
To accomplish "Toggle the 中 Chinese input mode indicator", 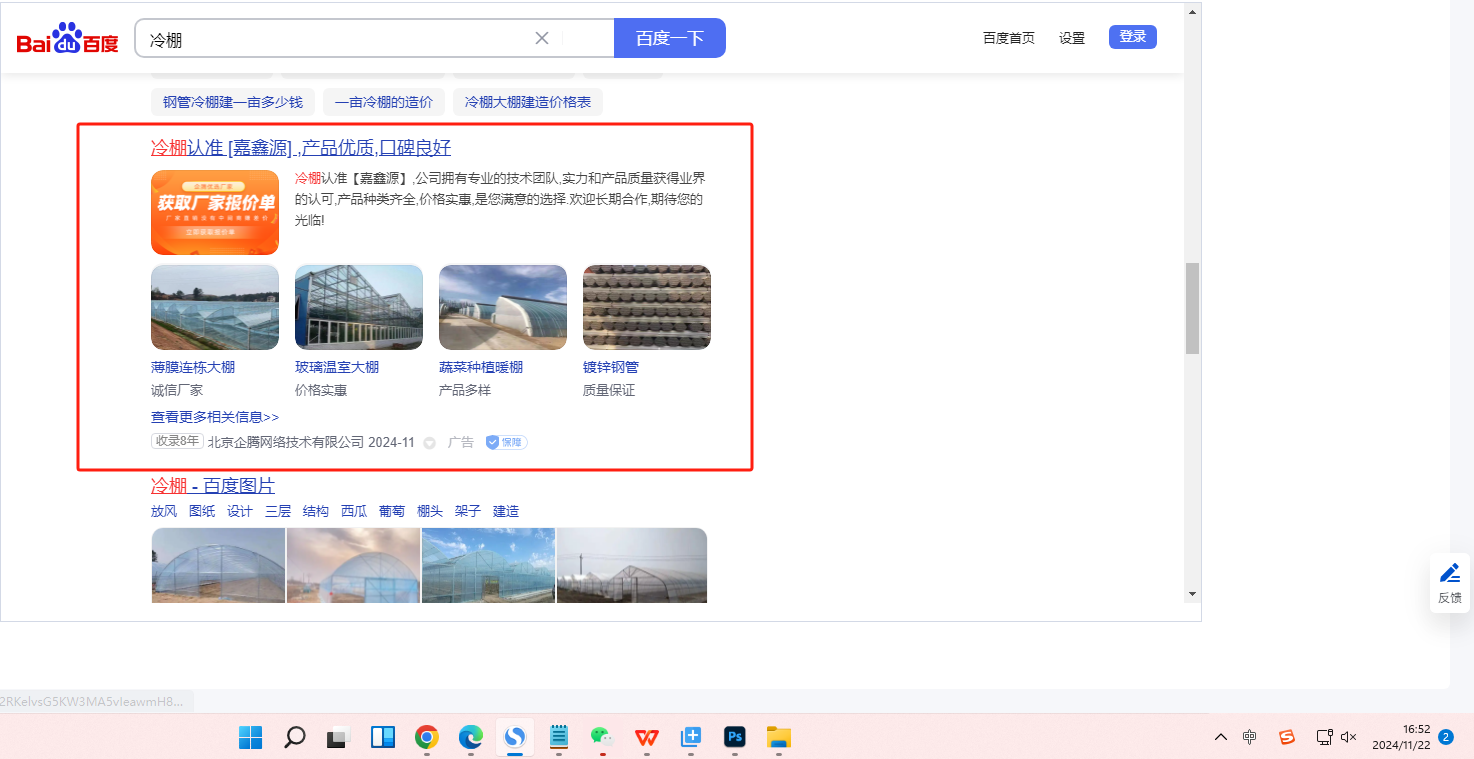I will pyautogui.click(x=1250, y=737).
